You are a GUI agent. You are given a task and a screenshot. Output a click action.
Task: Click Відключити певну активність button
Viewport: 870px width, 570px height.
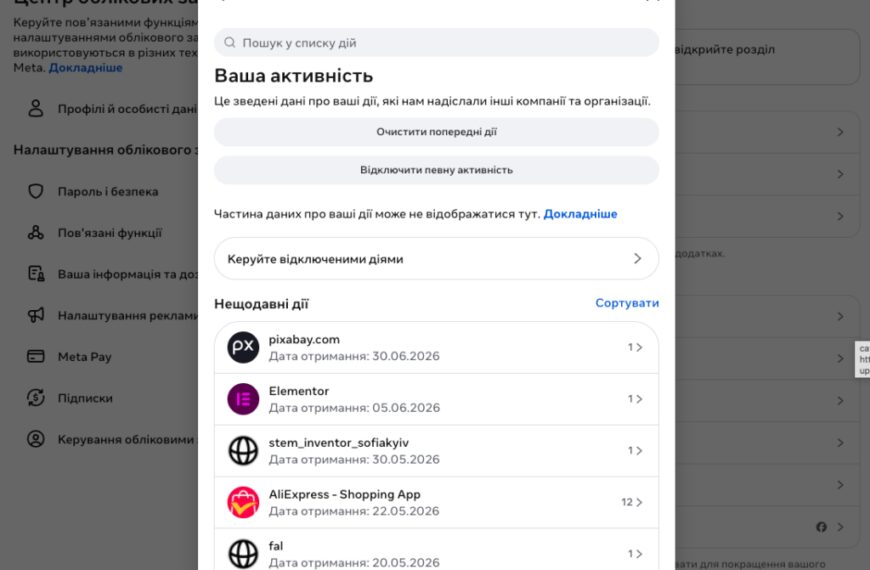coord(437,170)
